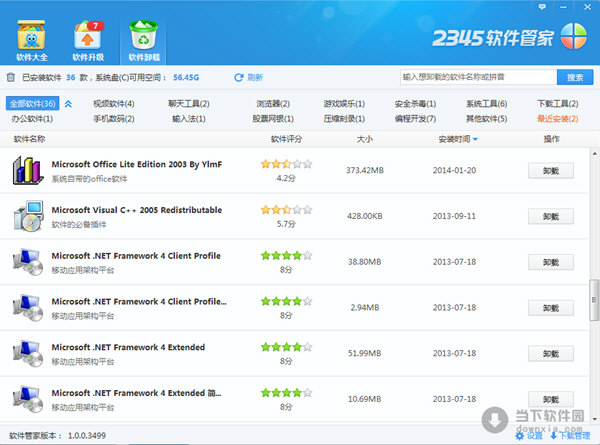Click the .NET Framework 4 Client Profile 38.80MB icon
600x445 pixels.
click(x=28, y=262)
